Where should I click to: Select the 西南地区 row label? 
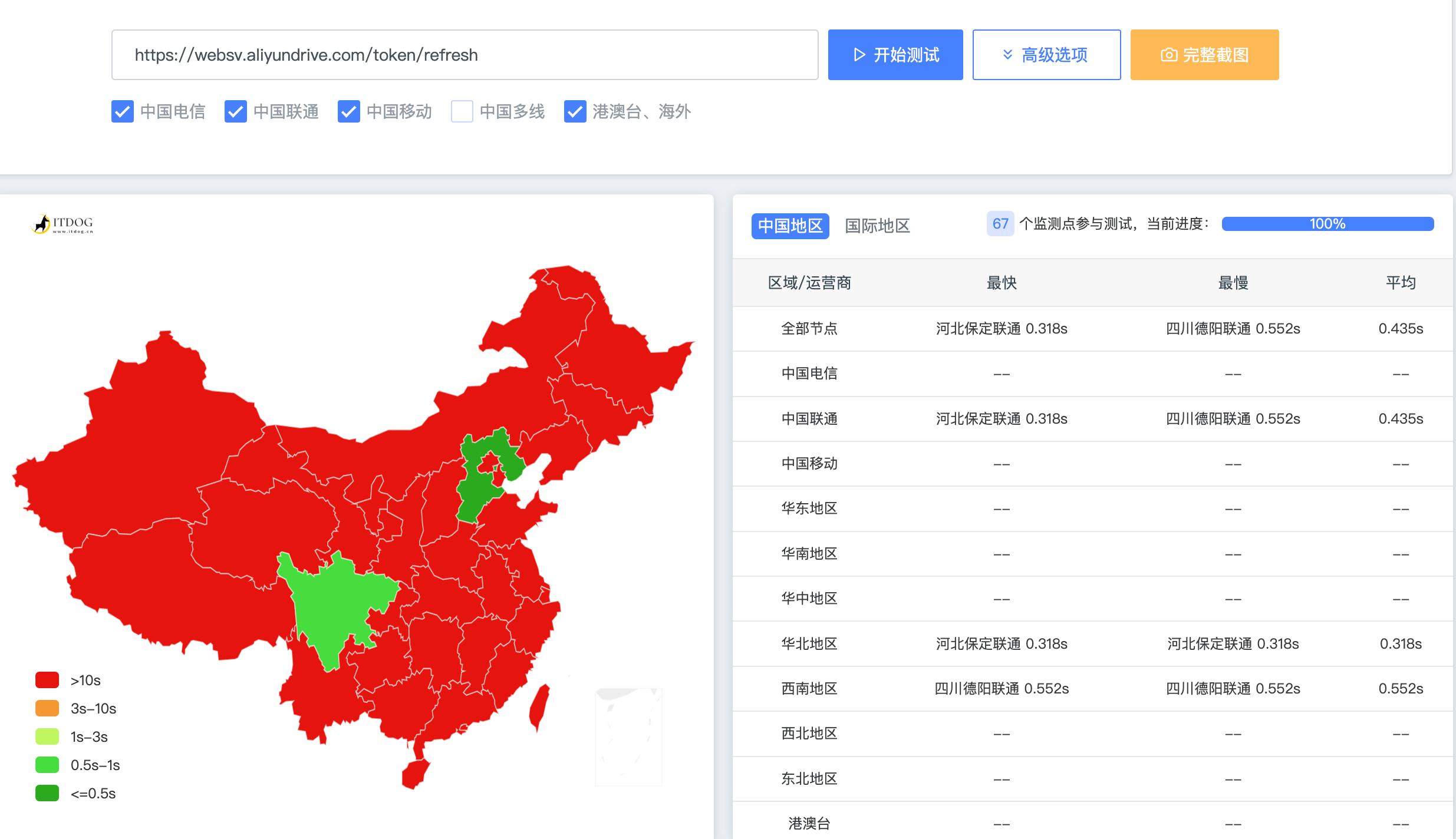pyautogui.click(x=809, y=688)
